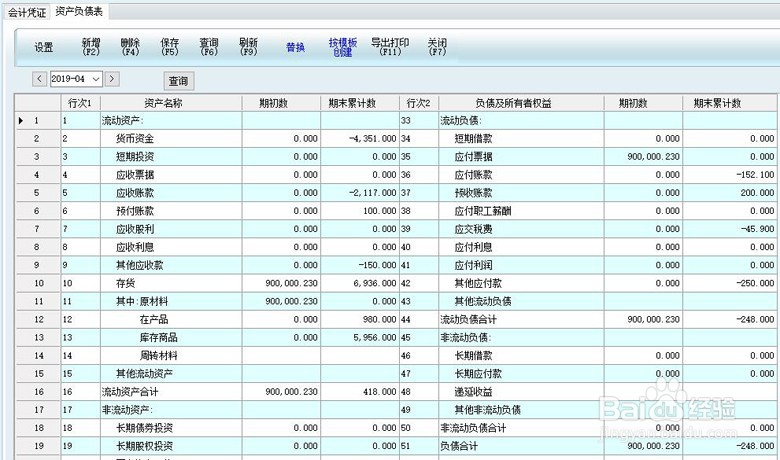Select the 应付职工薪酬 cell

(521, 211)
